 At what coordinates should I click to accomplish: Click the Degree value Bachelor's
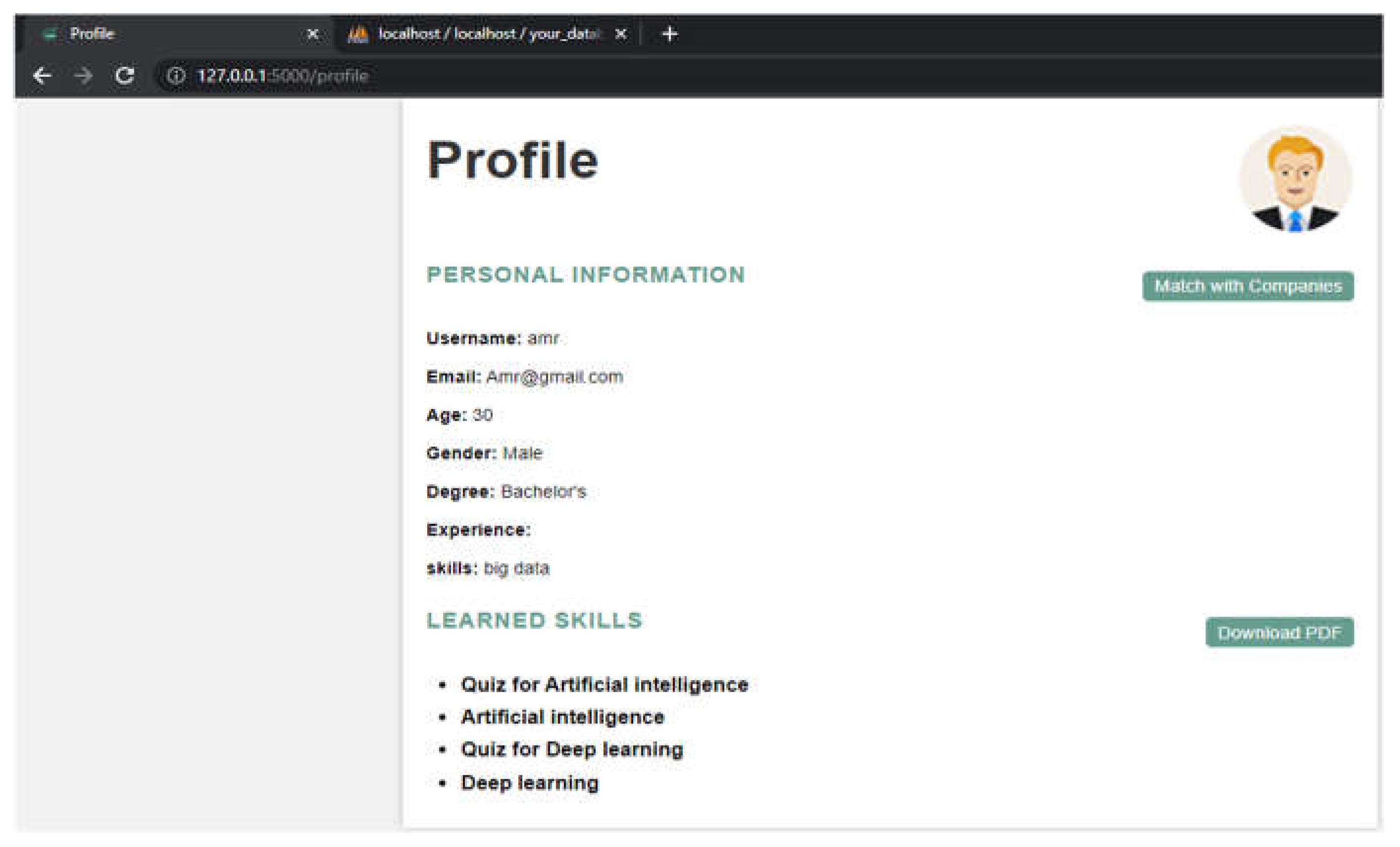pos(543,492)
